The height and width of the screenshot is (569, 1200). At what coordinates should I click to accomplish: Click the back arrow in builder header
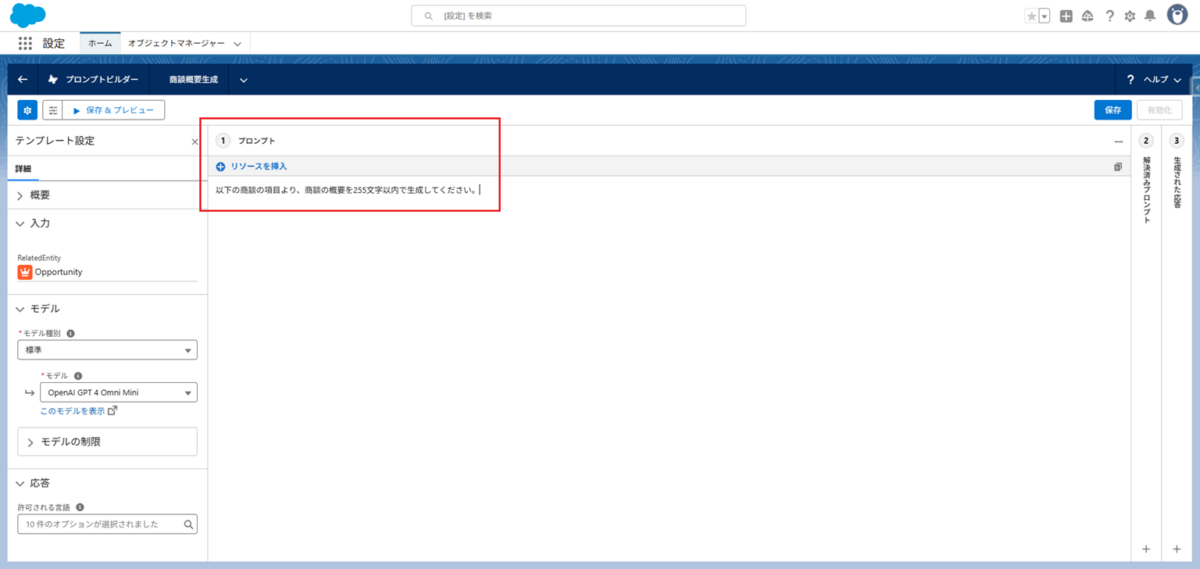[23, 79]
